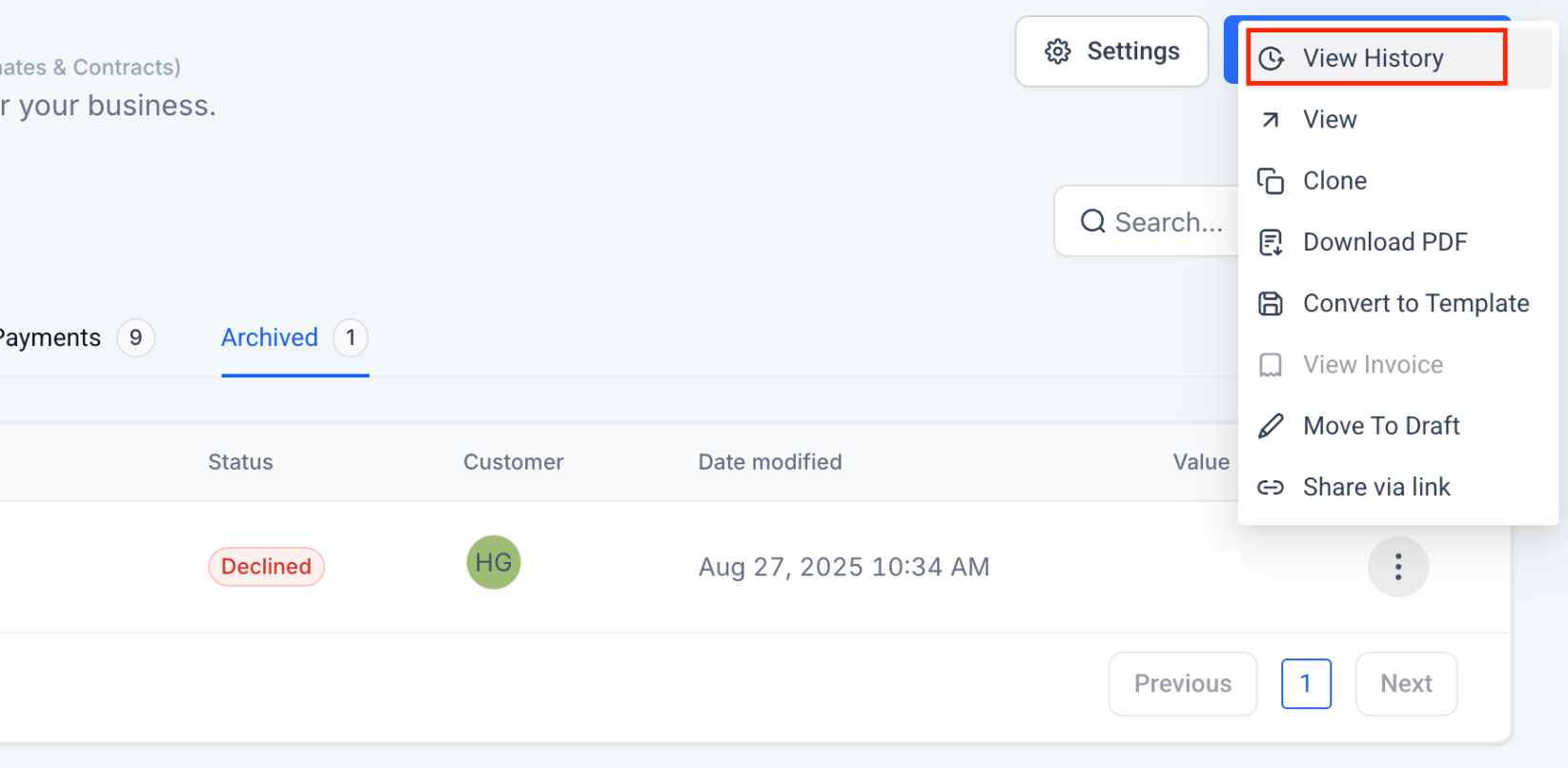The height and width of the screenshot is (768, 1568).
Task: Go to the Previous page
Action: tap(1182, 684)
